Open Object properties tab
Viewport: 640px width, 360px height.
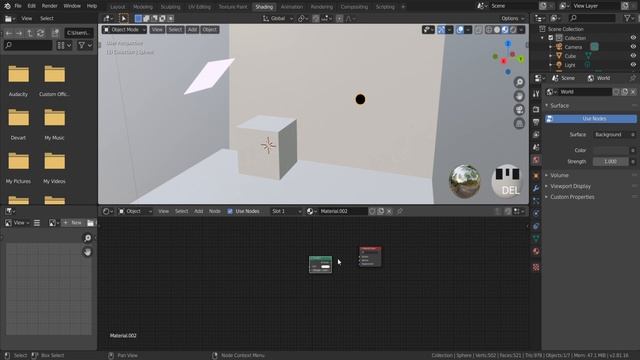point(536,176)
